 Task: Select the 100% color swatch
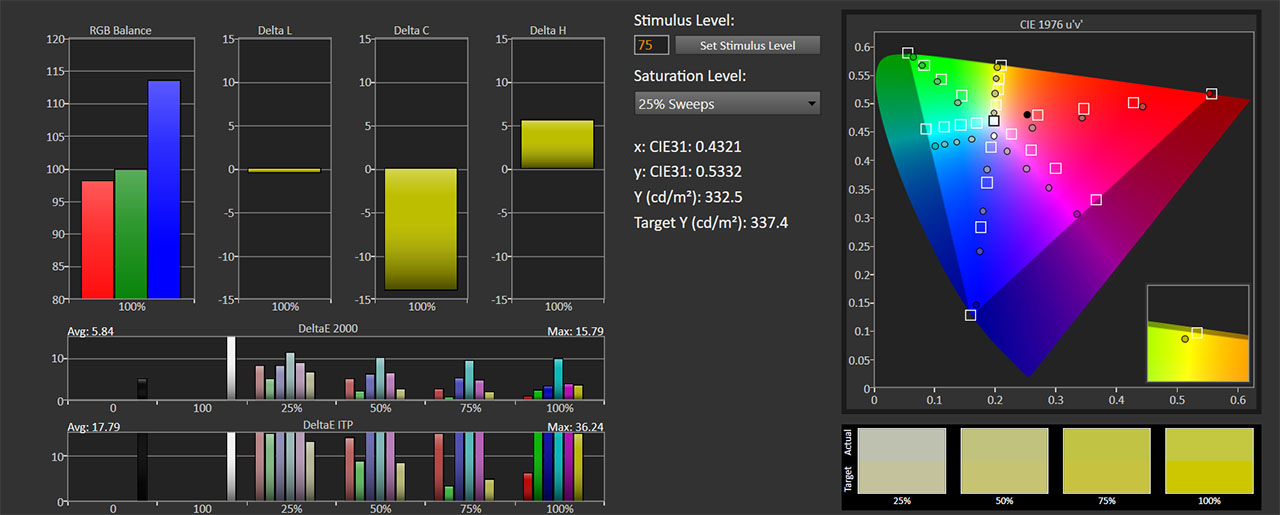point(1209,461)
